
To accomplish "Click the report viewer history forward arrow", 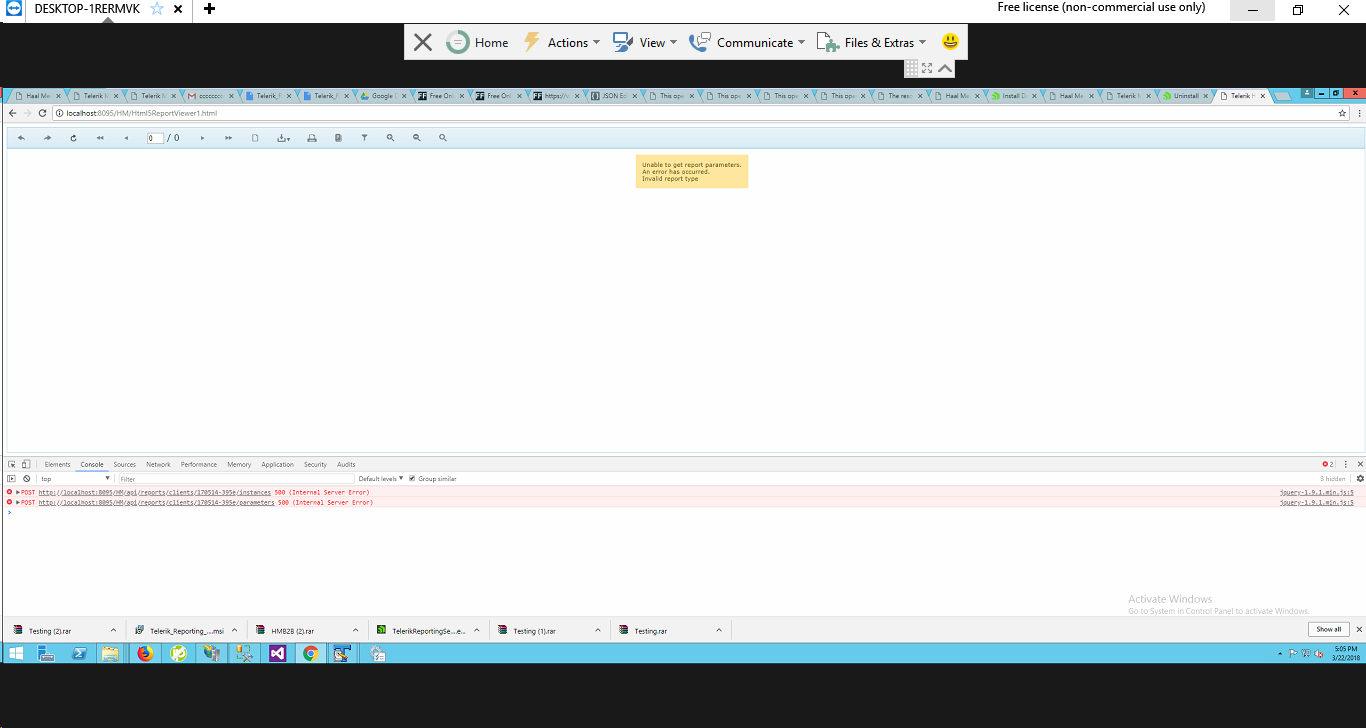I will point(47,138).
